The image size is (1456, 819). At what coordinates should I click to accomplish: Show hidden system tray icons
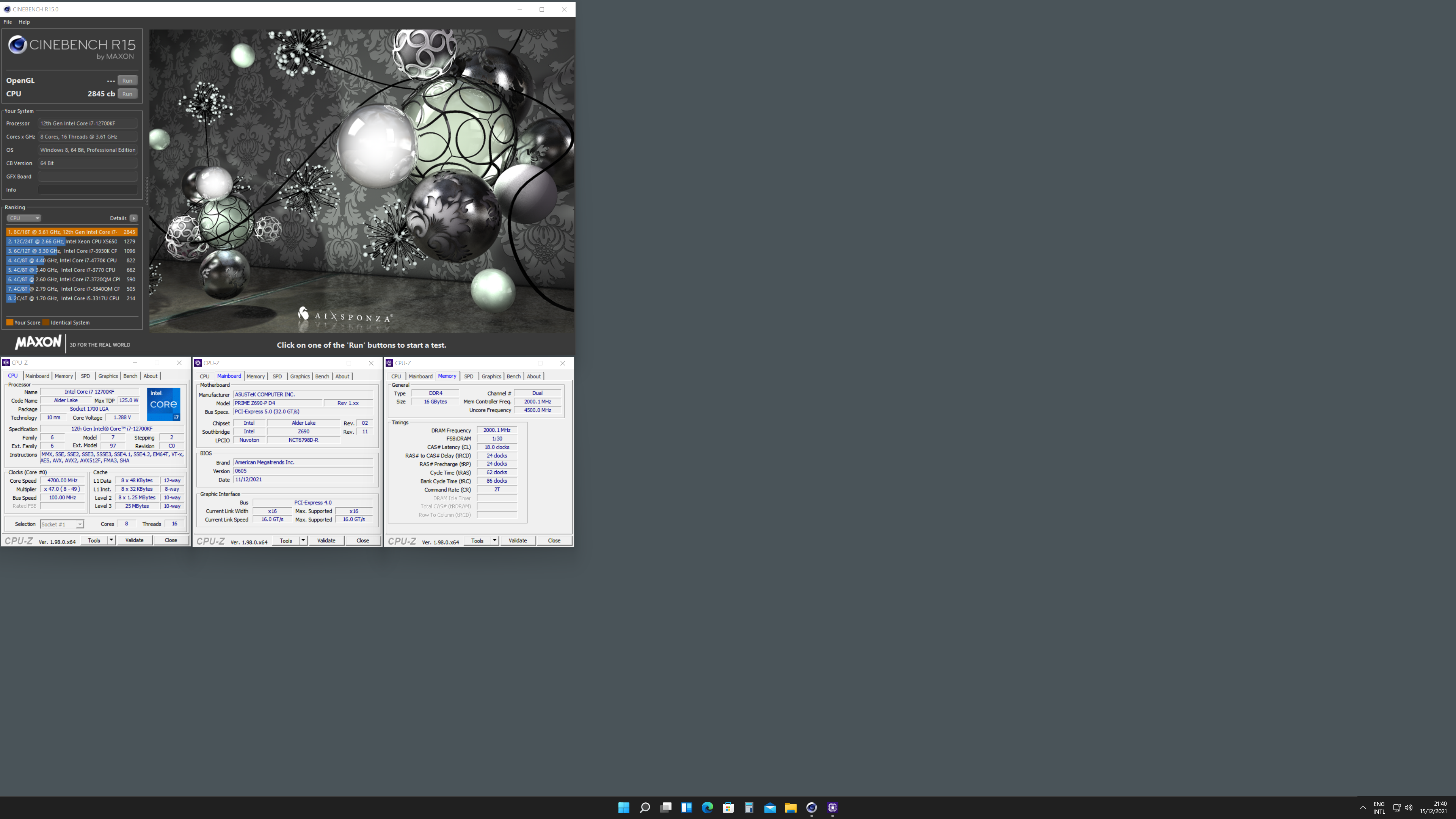click(x=1363, y=808)
